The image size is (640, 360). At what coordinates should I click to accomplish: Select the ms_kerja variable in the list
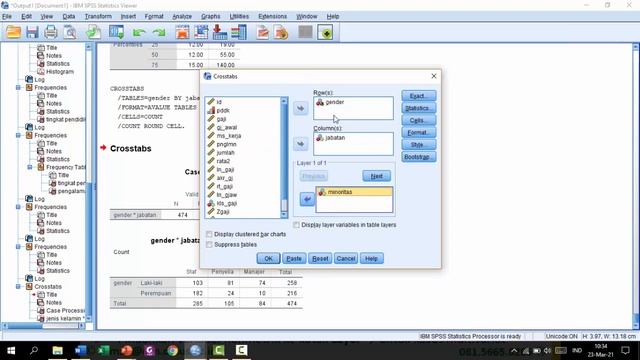click(x=229, y=136)
